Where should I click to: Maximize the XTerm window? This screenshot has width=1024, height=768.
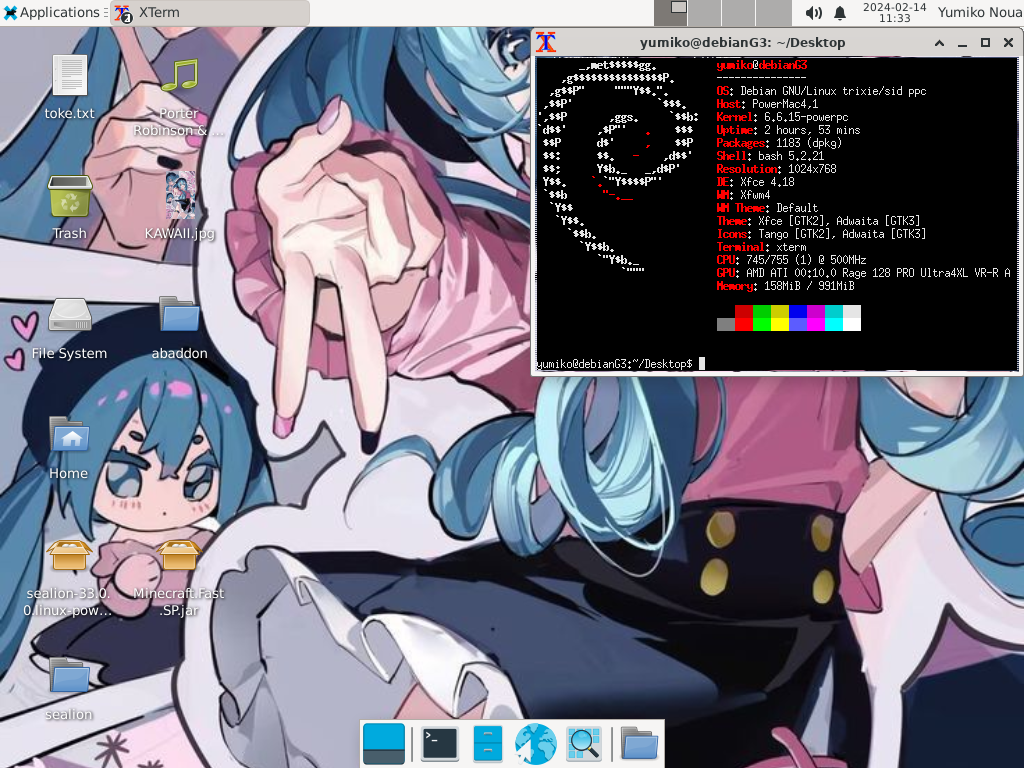[x=985, y=42]
